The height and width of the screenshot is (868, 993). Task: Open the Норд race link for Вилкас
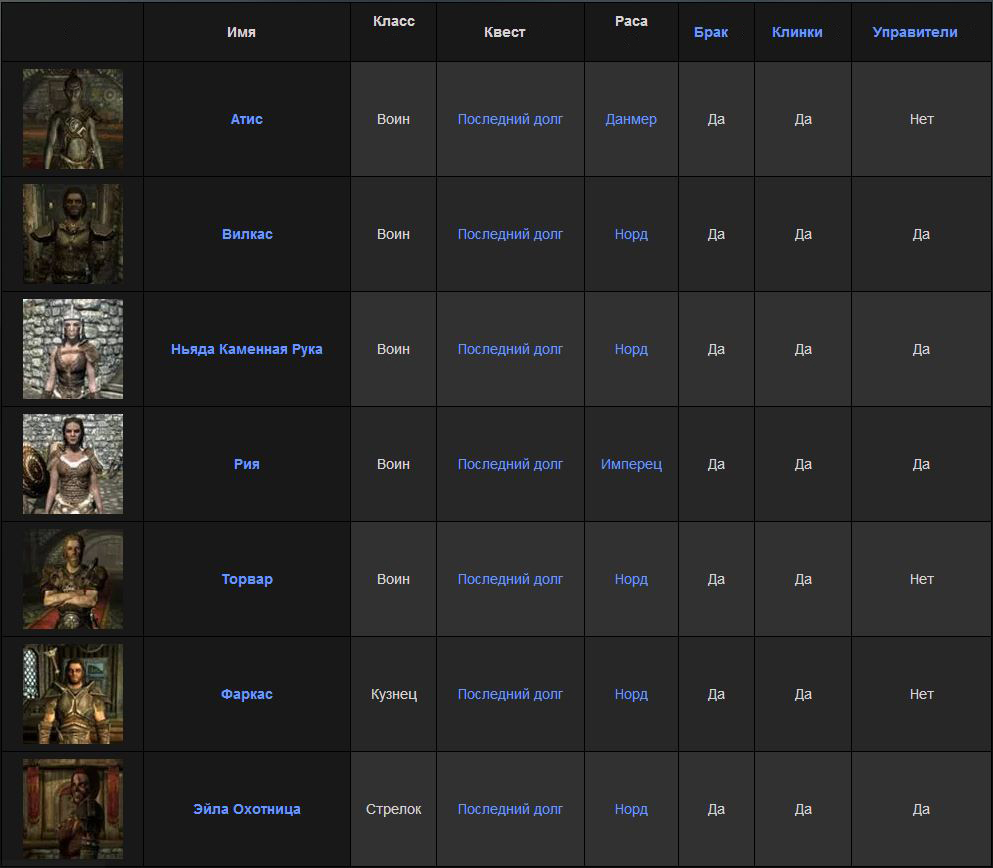[631, 234]
